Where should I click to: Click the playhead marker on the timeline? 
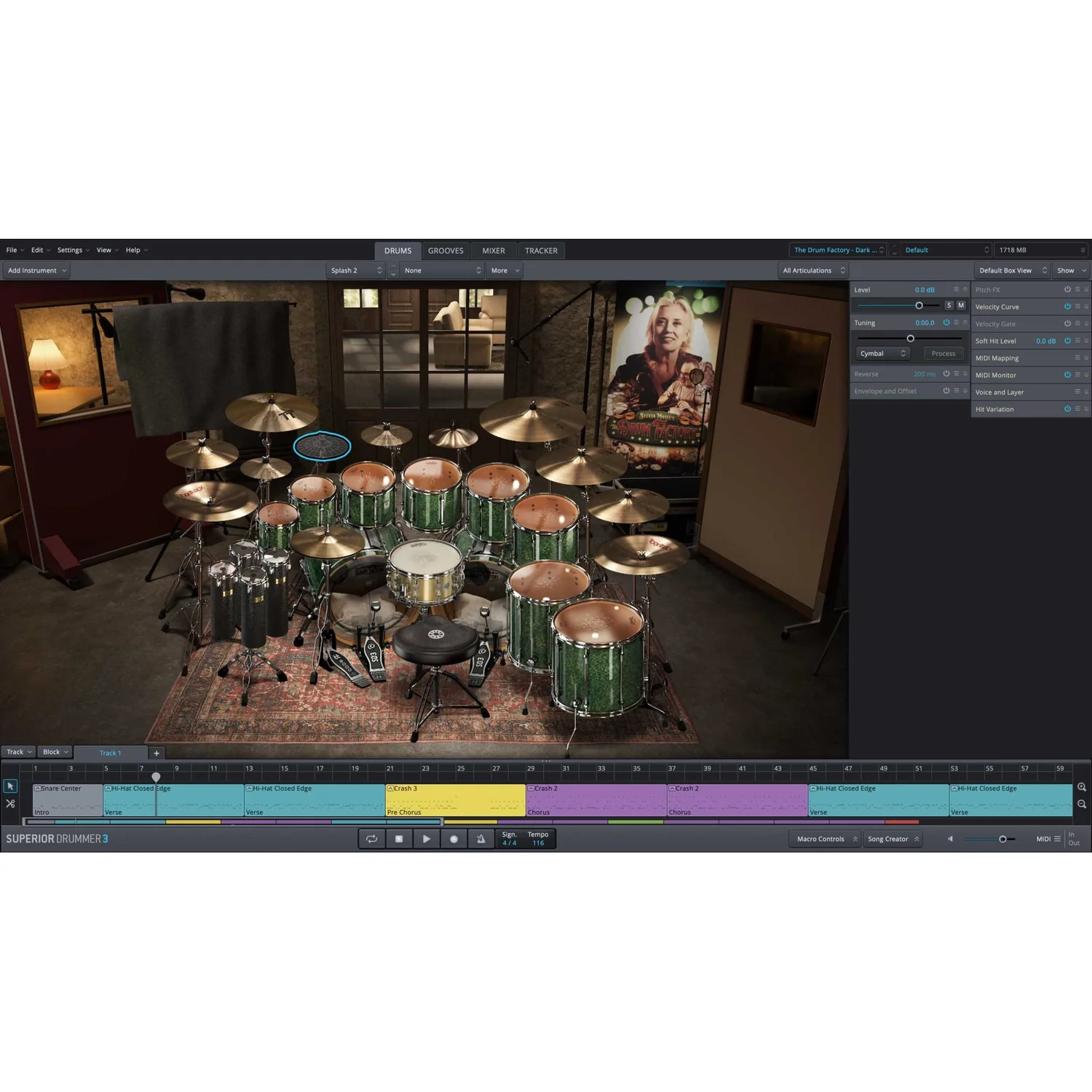pos(156,777)
